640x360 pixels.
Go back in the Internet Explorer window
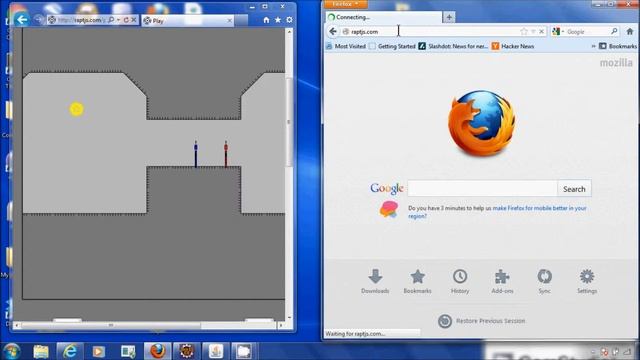click(22, 20)
